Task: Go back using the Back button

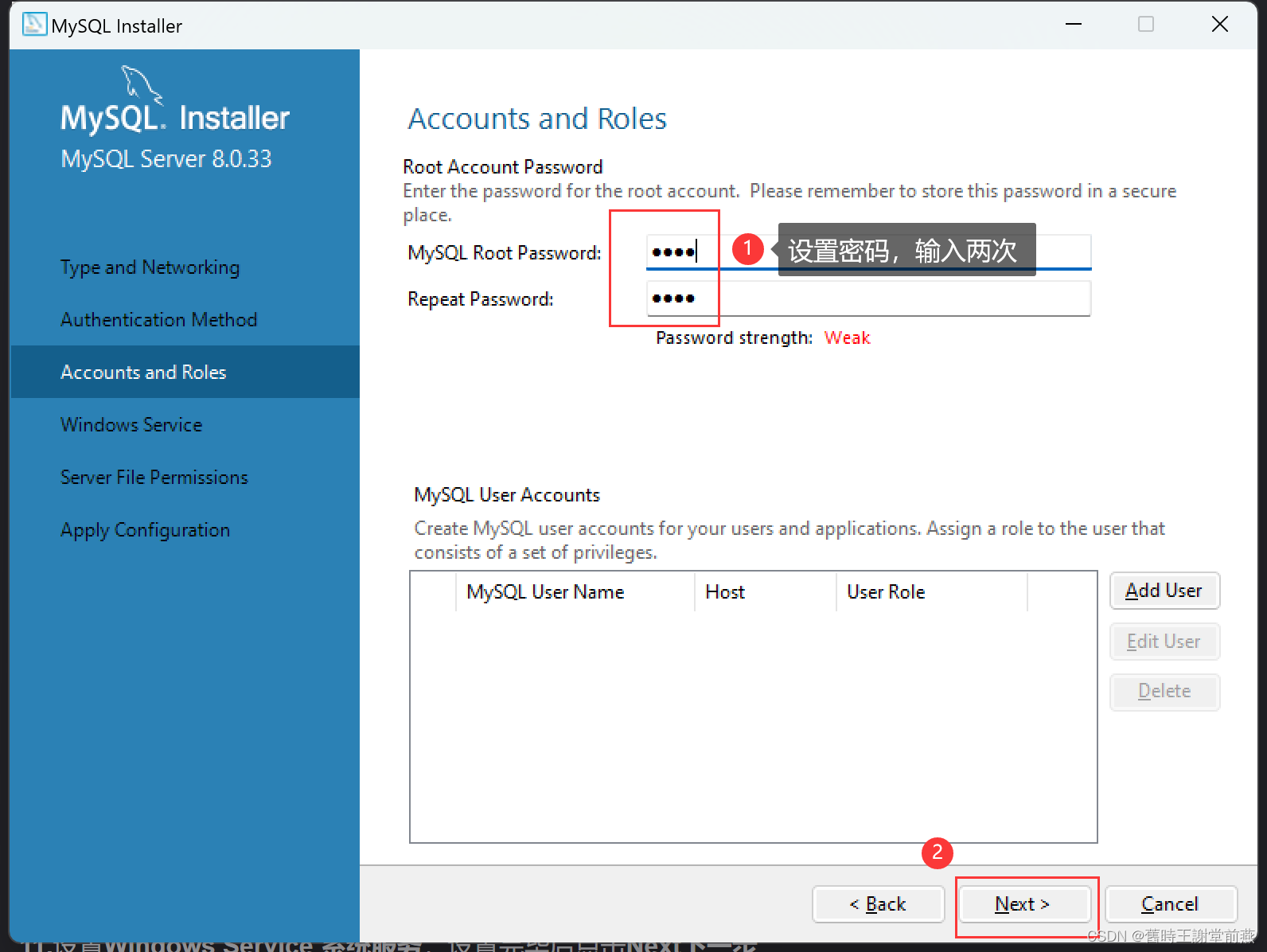Action: coord(878,904)
